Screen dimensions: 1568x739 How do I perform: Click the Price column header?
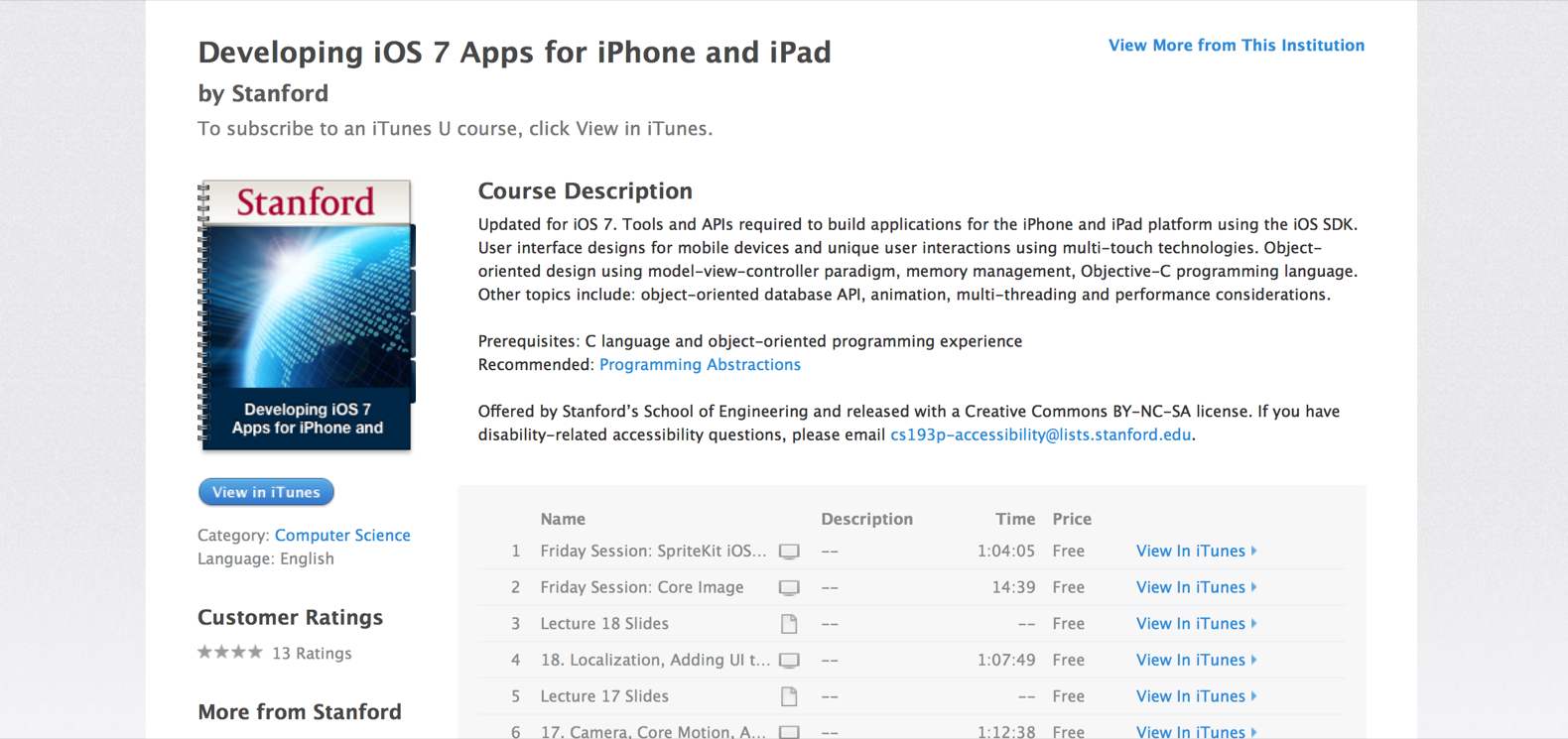pos(1072,519)
